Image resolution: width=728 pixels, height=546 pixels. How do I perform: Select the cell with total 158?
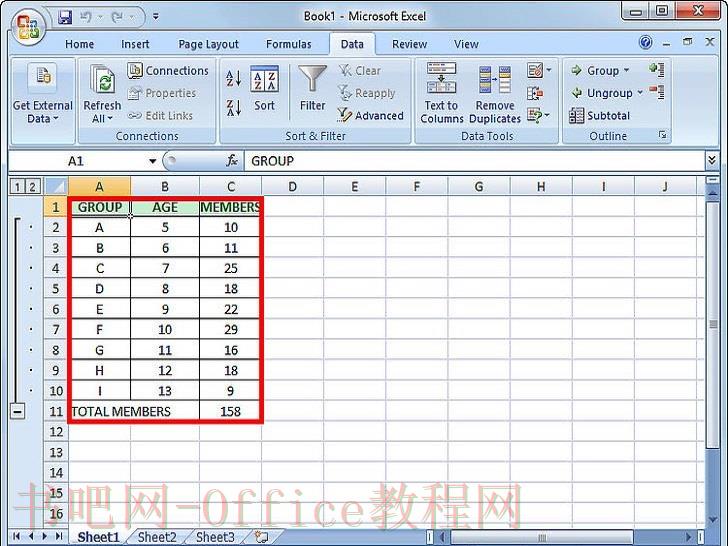[230, 411]
